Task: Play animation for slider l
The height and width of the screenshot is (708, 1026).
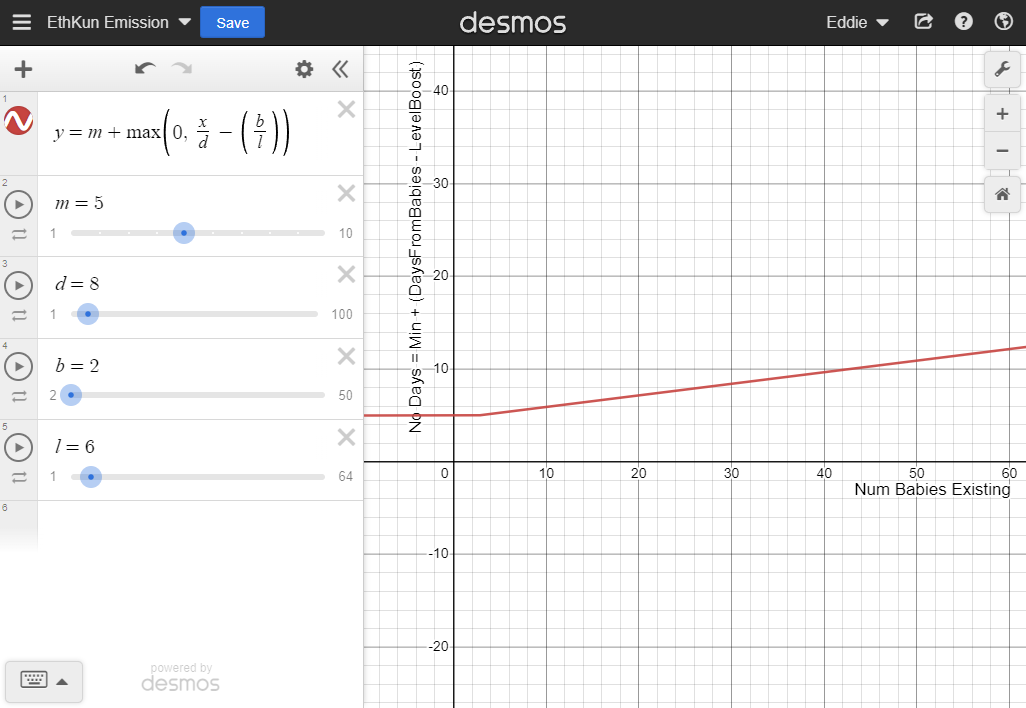Action: (x=18, y=448)
